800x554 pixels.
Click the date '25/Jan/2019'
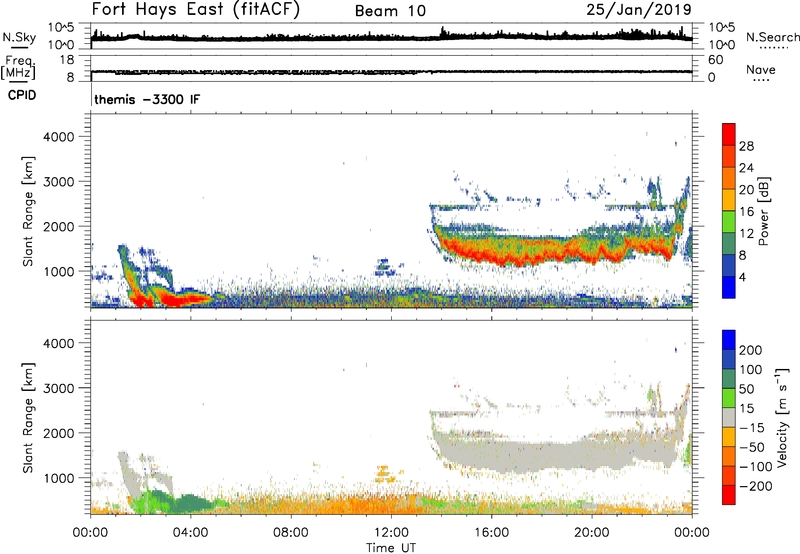click(x=639, y=10)
